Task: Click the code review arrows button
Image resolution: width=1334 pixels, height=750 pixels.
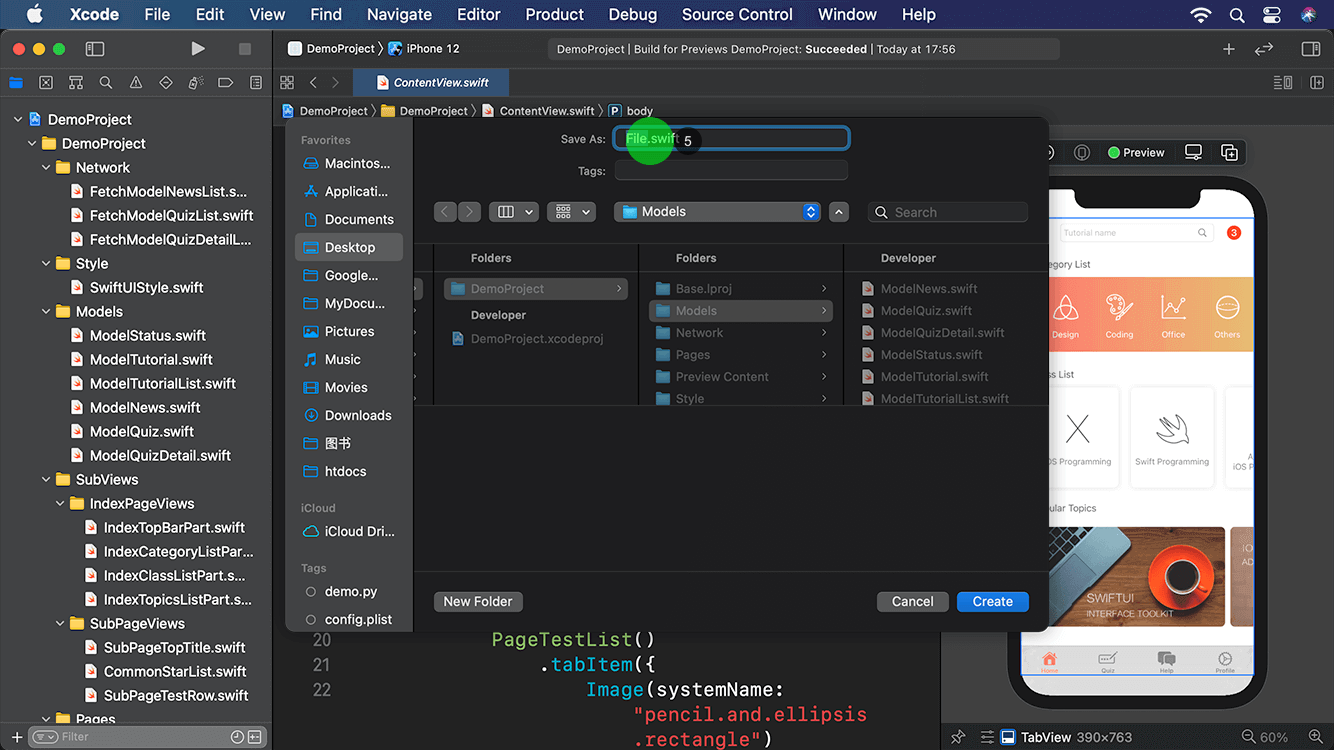Action: click(1264, 49)
